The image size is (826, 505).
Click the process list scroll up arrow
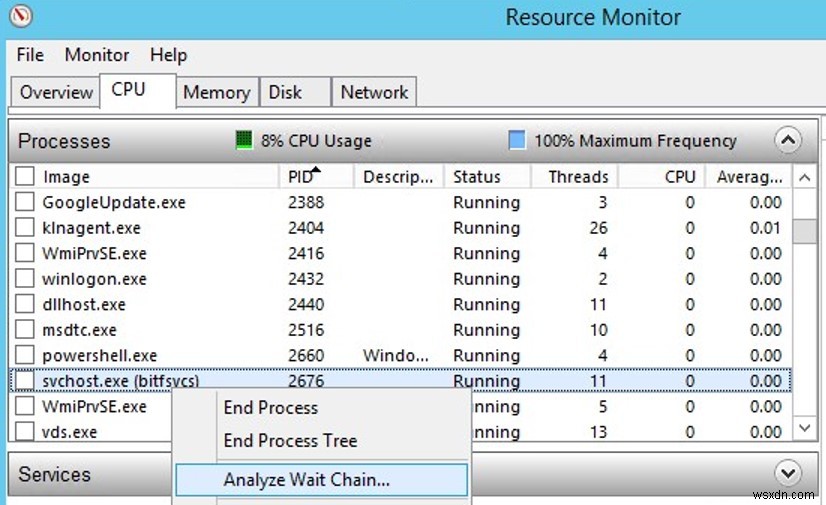804,177
